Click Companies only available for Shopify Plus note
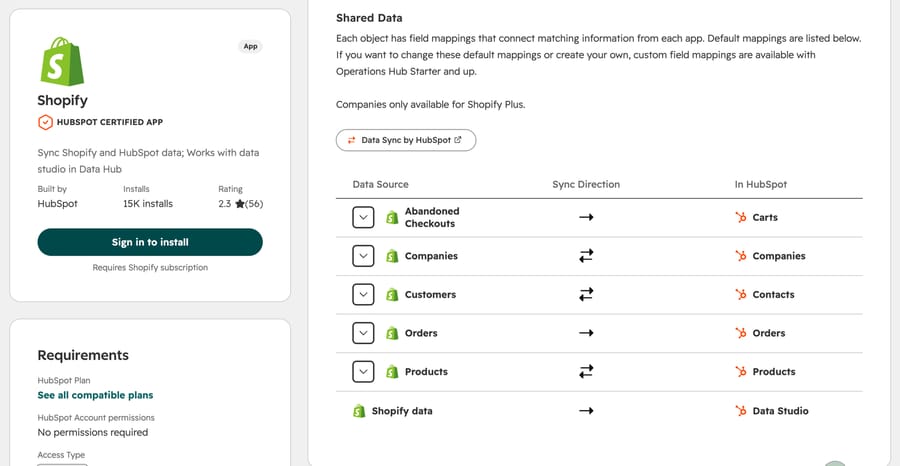900x466 pixels. pyautogui.click(x=430, y=105)
